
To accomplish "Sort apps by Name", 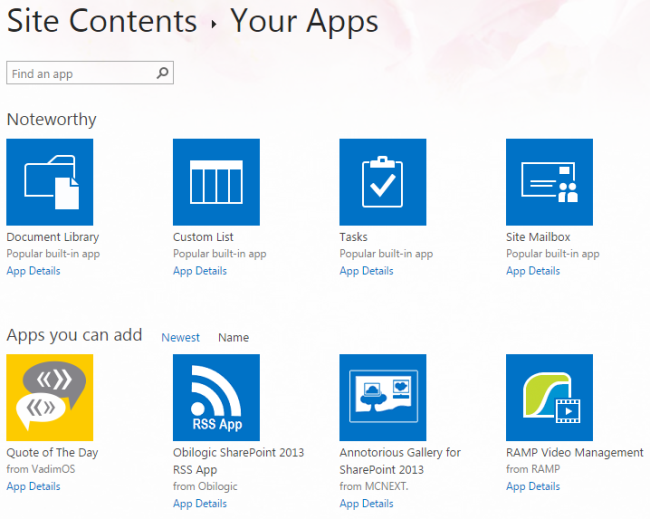I will (233, 338).
